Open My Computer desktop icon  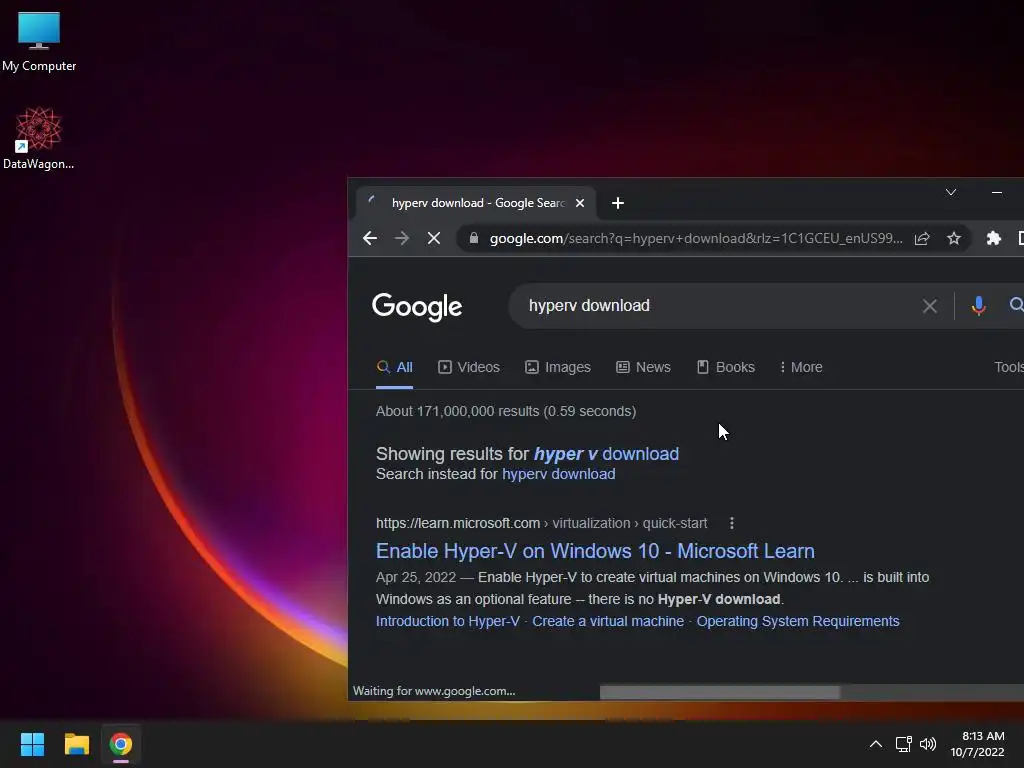click(x=39, y=41)
